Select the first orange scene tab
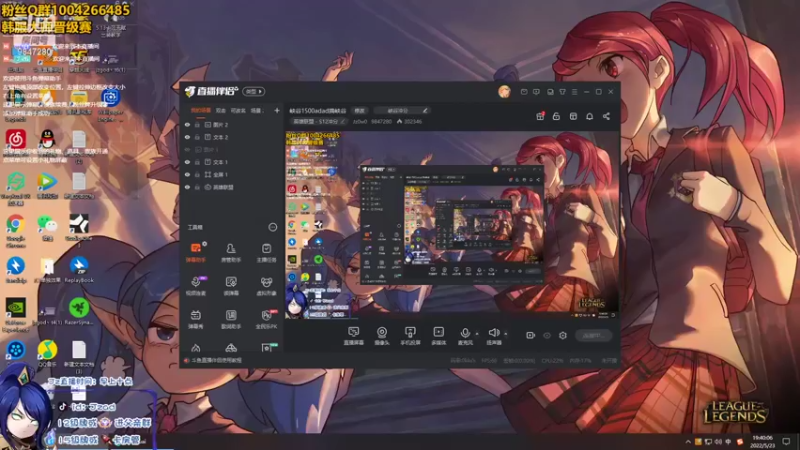This screenshot has width=800, height=450. [201, 110]
